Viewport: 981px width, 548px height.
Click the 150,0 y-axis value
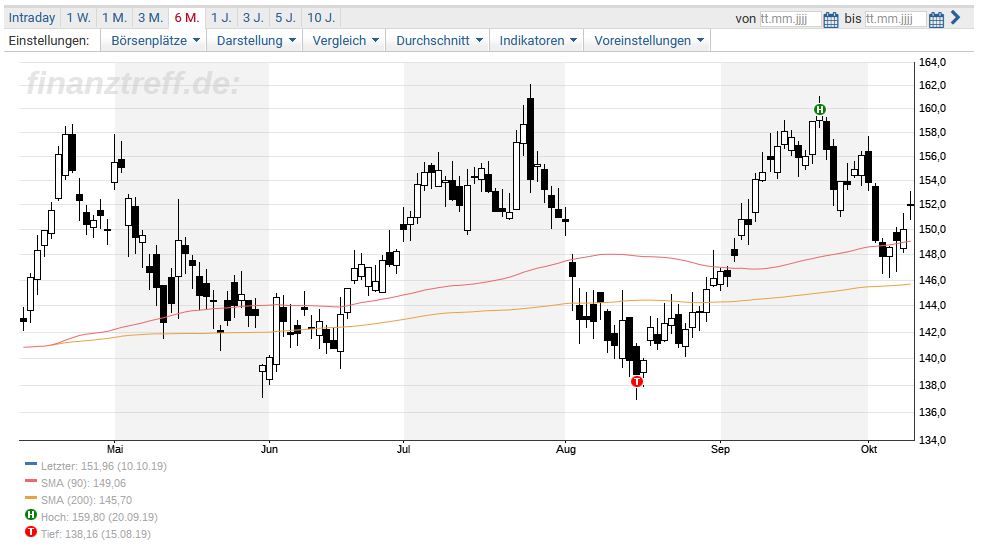coord(932,230)
